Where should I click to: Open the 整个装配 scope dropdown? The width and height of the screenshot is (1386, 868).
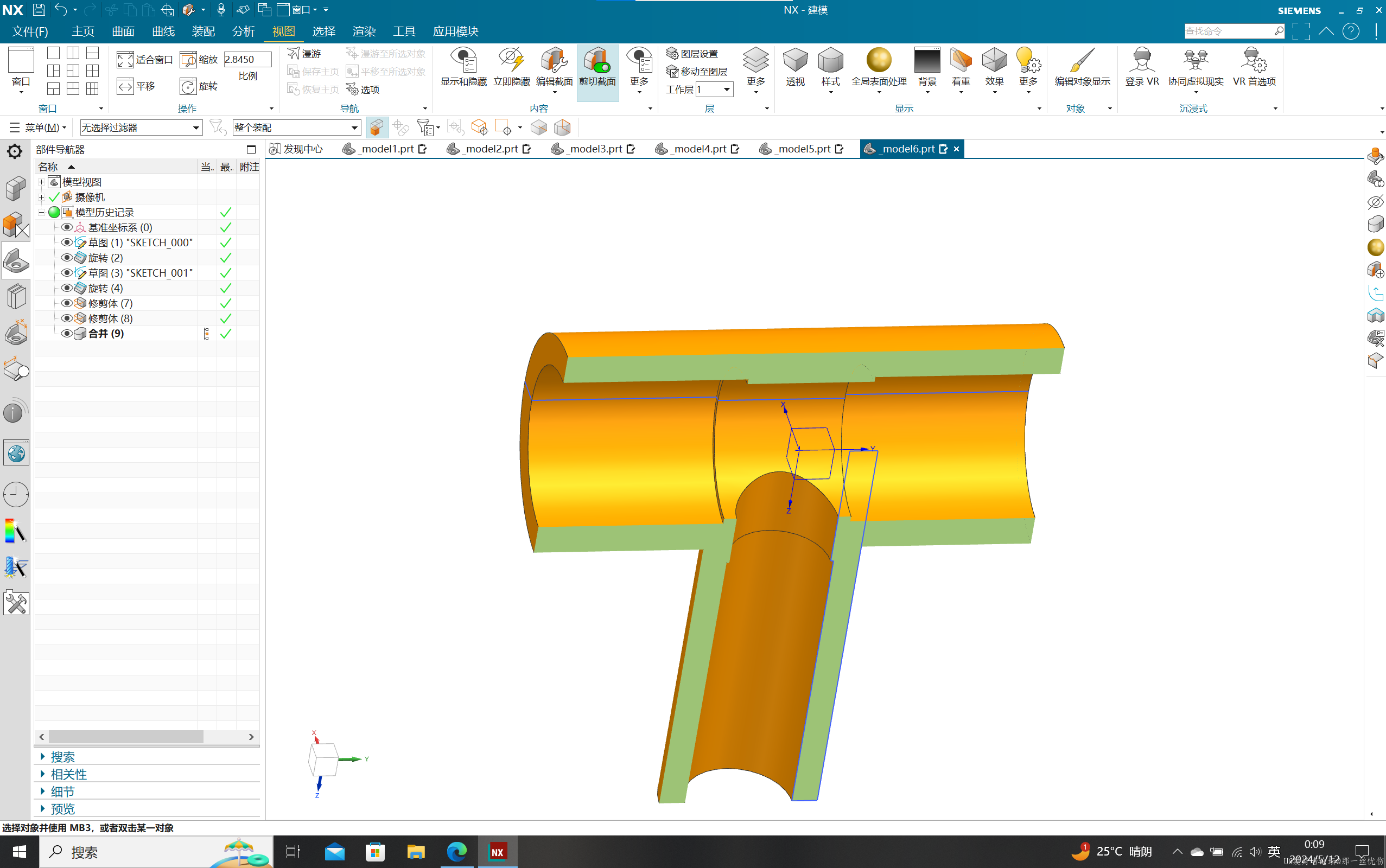pos(296,127)
